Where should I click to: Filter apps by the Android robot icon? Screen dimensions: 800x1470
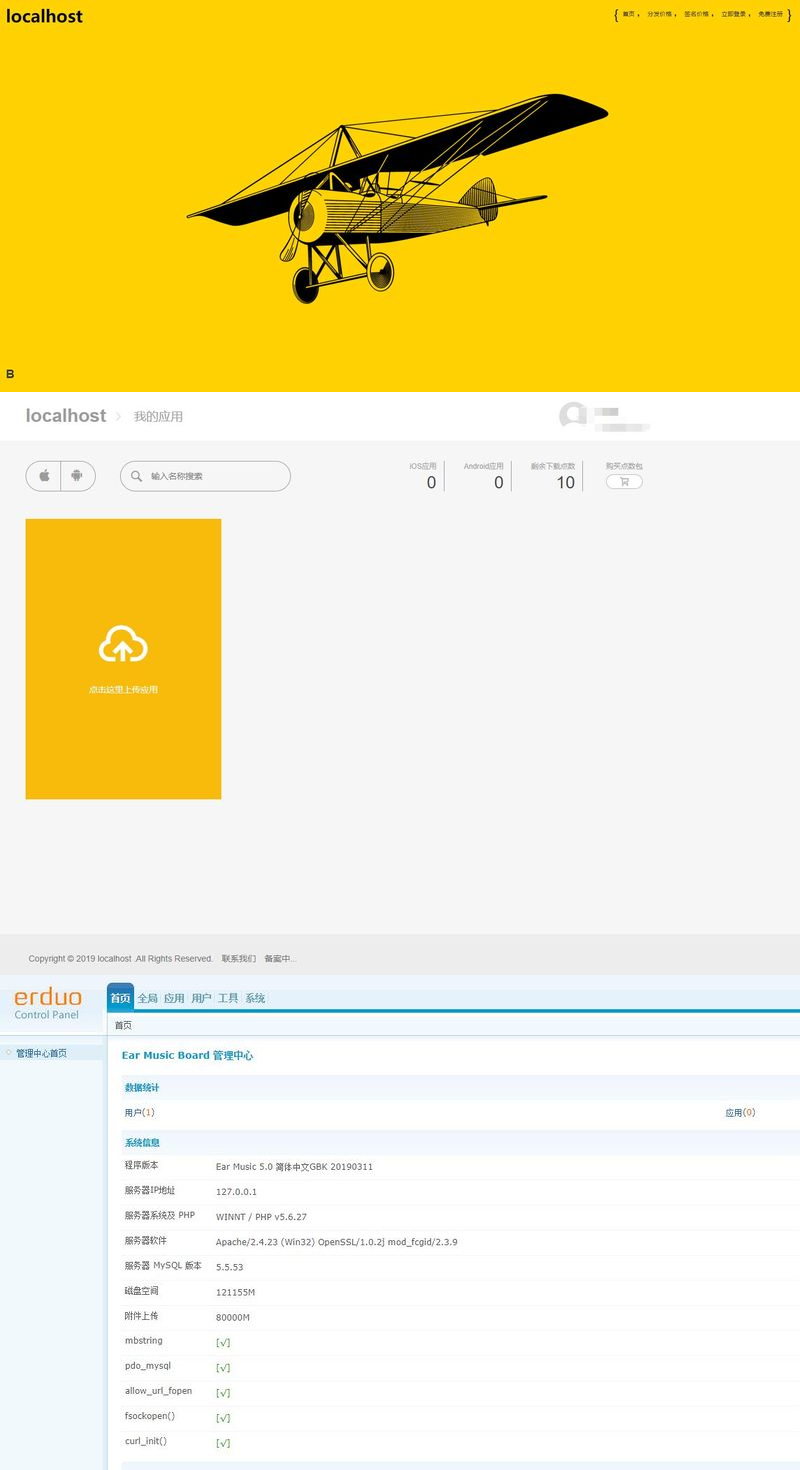(77, 476)
